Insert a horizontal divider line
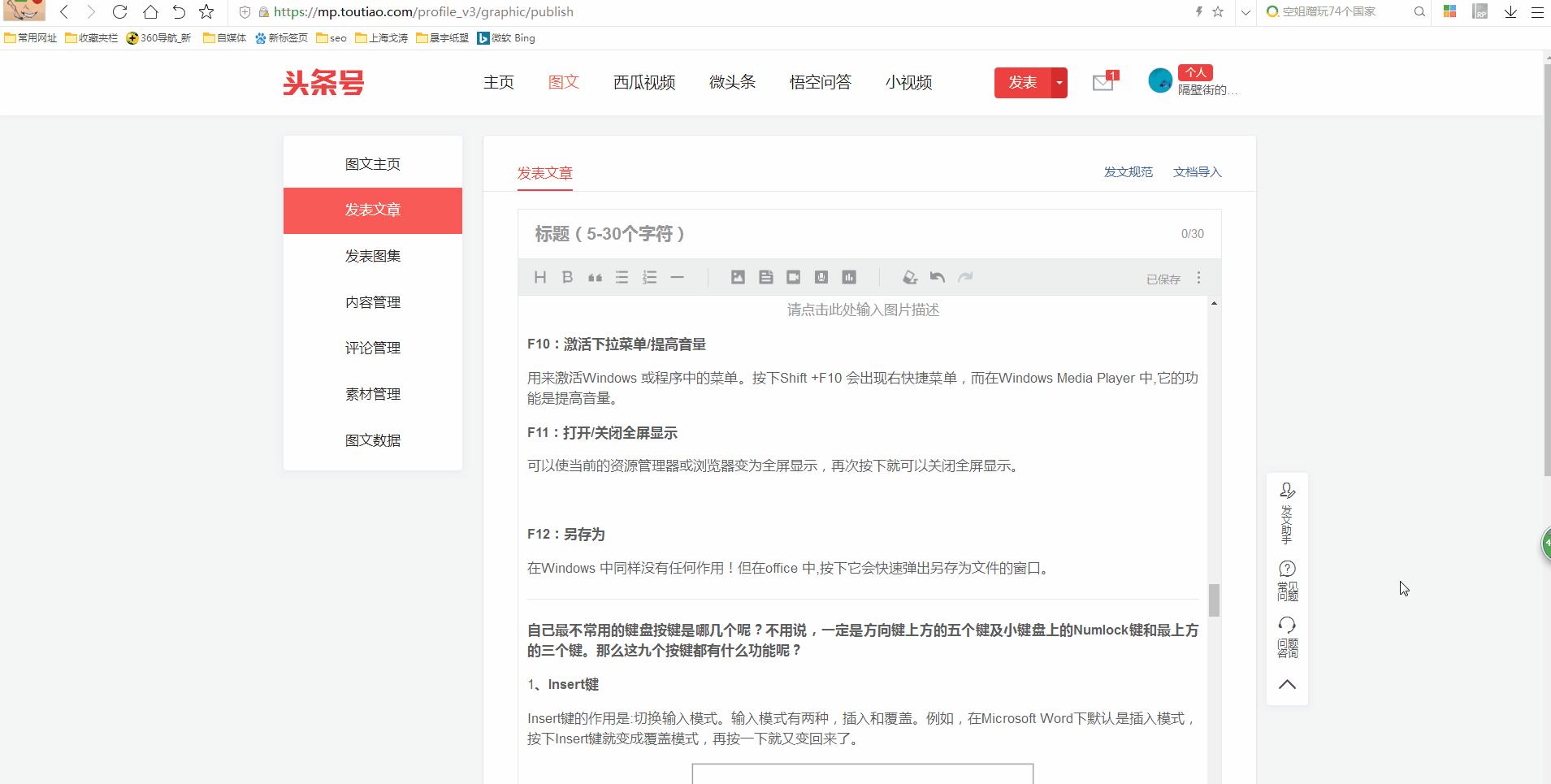 (677, 277)
